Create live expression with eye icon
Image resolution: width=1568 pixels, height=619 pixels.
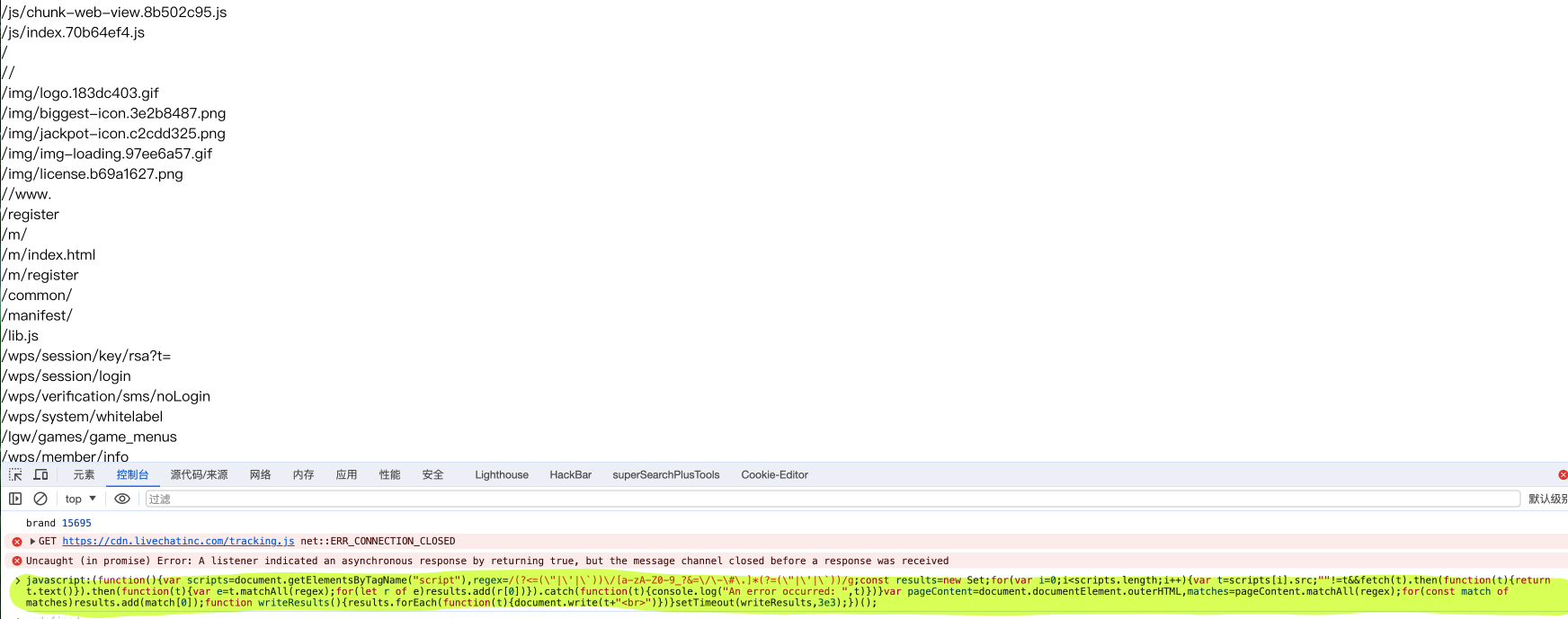pyautogui.click(x=122, y=499)
